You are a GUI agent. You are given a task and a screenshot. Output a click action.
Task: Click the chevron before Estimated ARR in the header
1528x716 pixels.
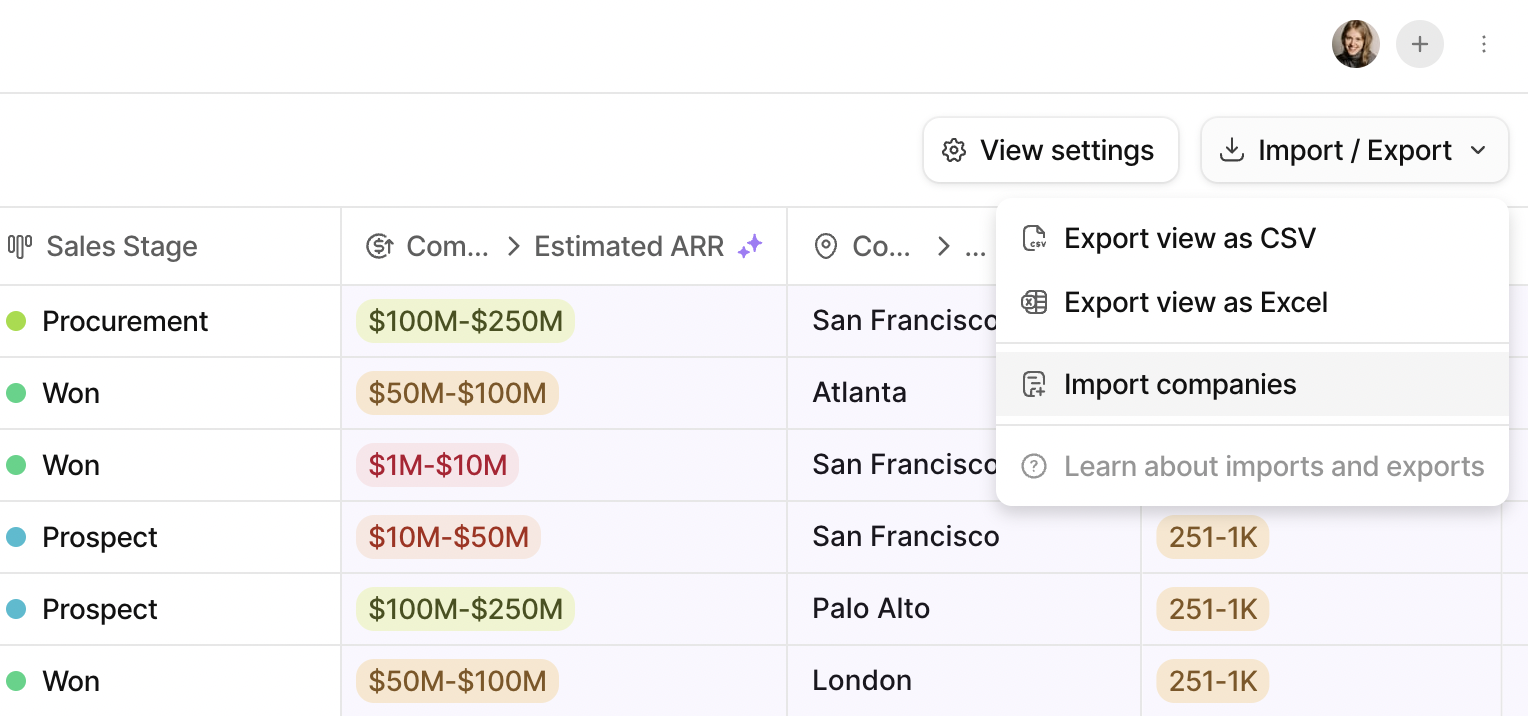(x=513, y=246)
